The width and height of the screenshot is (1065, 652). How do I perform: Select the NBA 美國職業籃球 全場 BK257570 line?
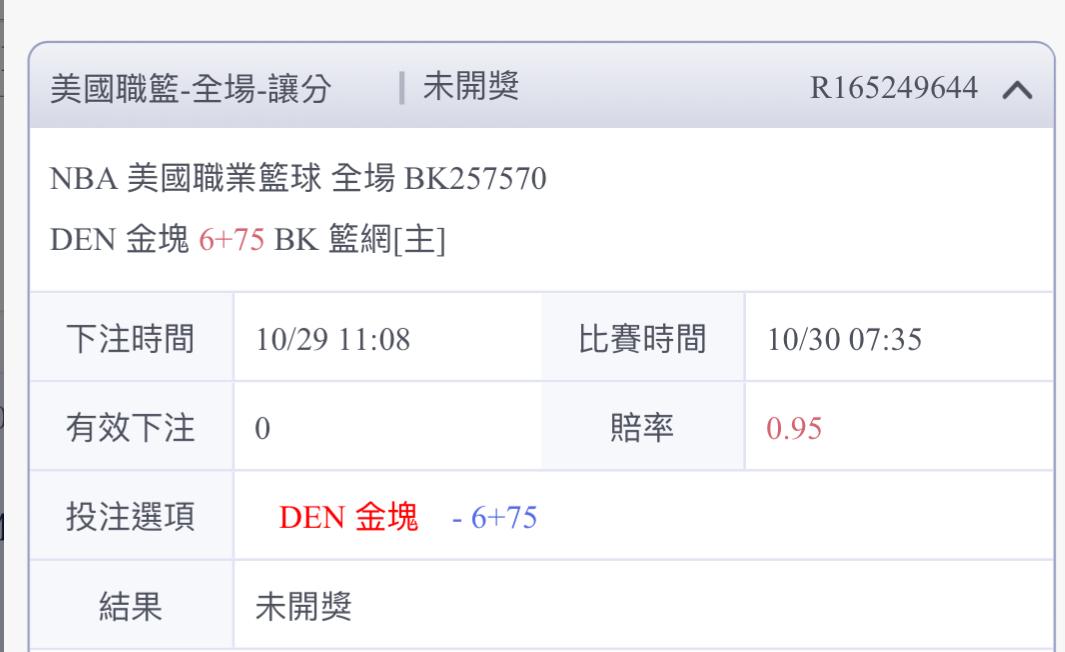click(299, 182)
